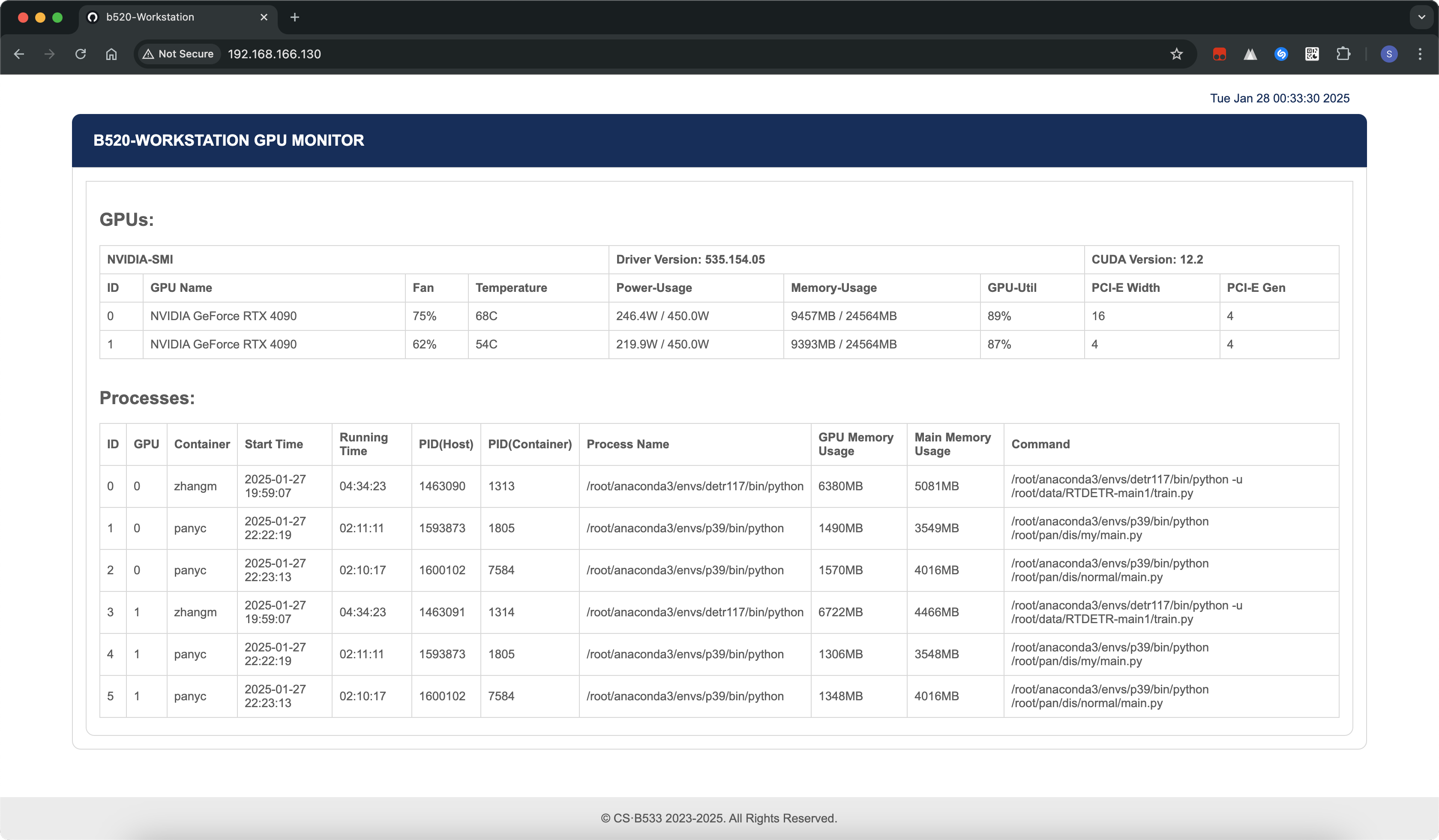Viewport: 1439px width, 840px height.
Task: Open the red extension icon
Action: [x=1219, y=54]
